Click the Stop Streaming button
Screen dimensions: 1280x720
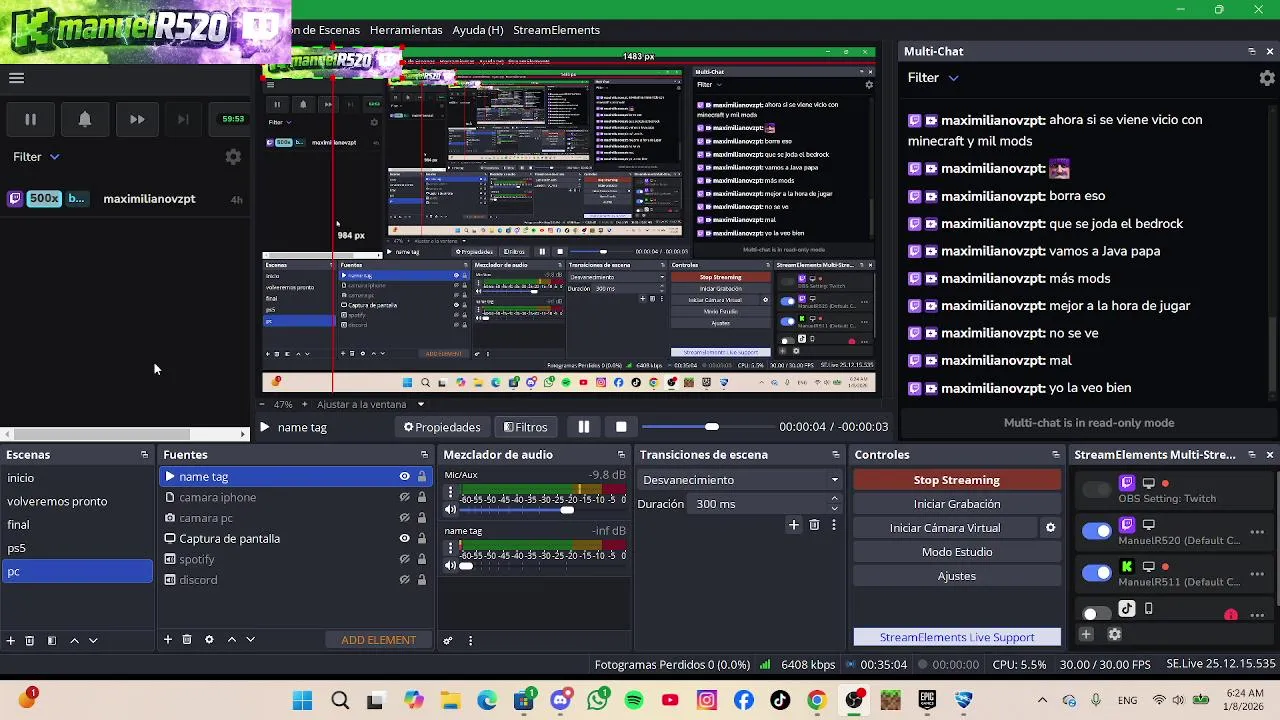pos(957,480)
